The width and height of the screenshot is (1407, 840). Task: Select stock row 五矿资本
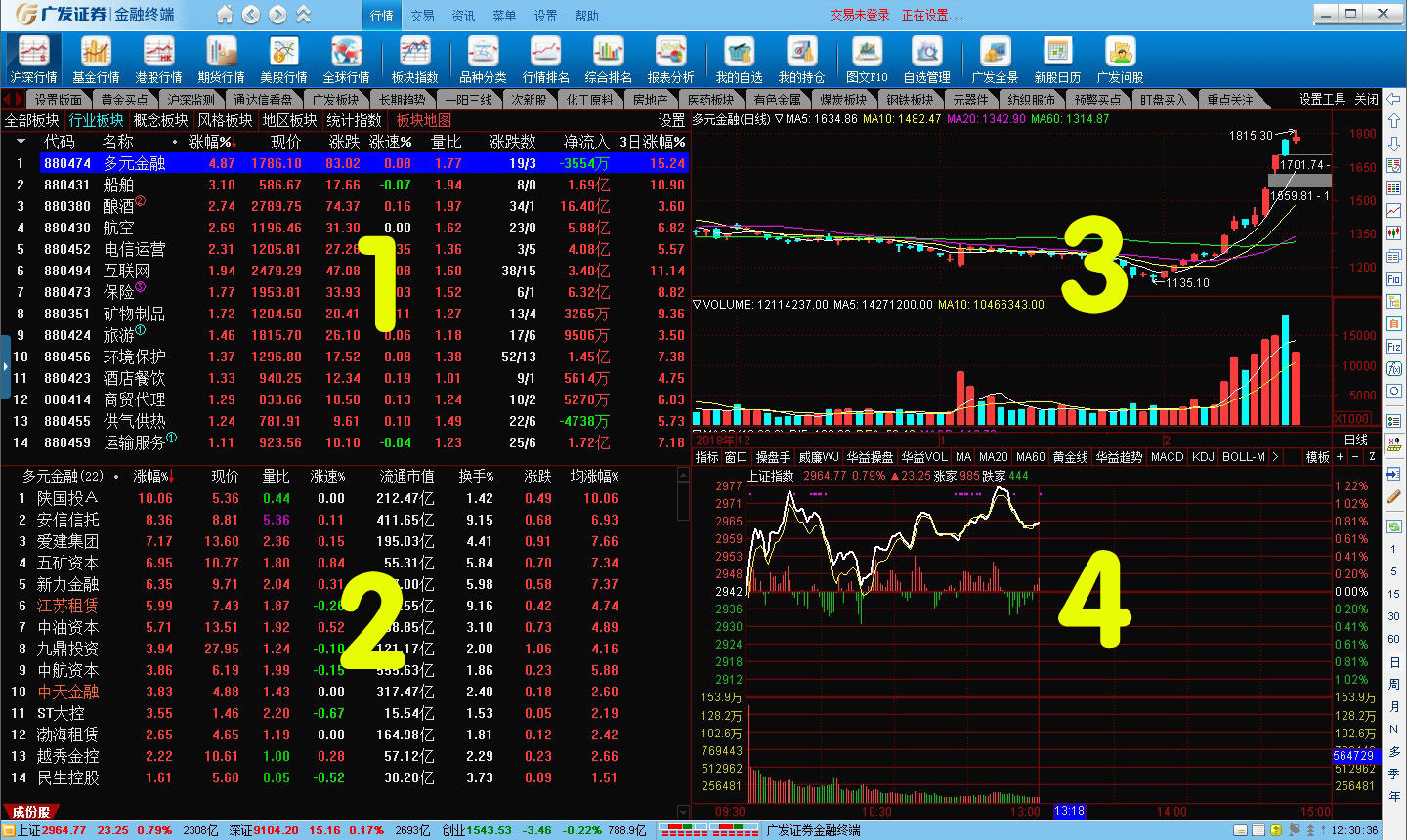point(338,563)
